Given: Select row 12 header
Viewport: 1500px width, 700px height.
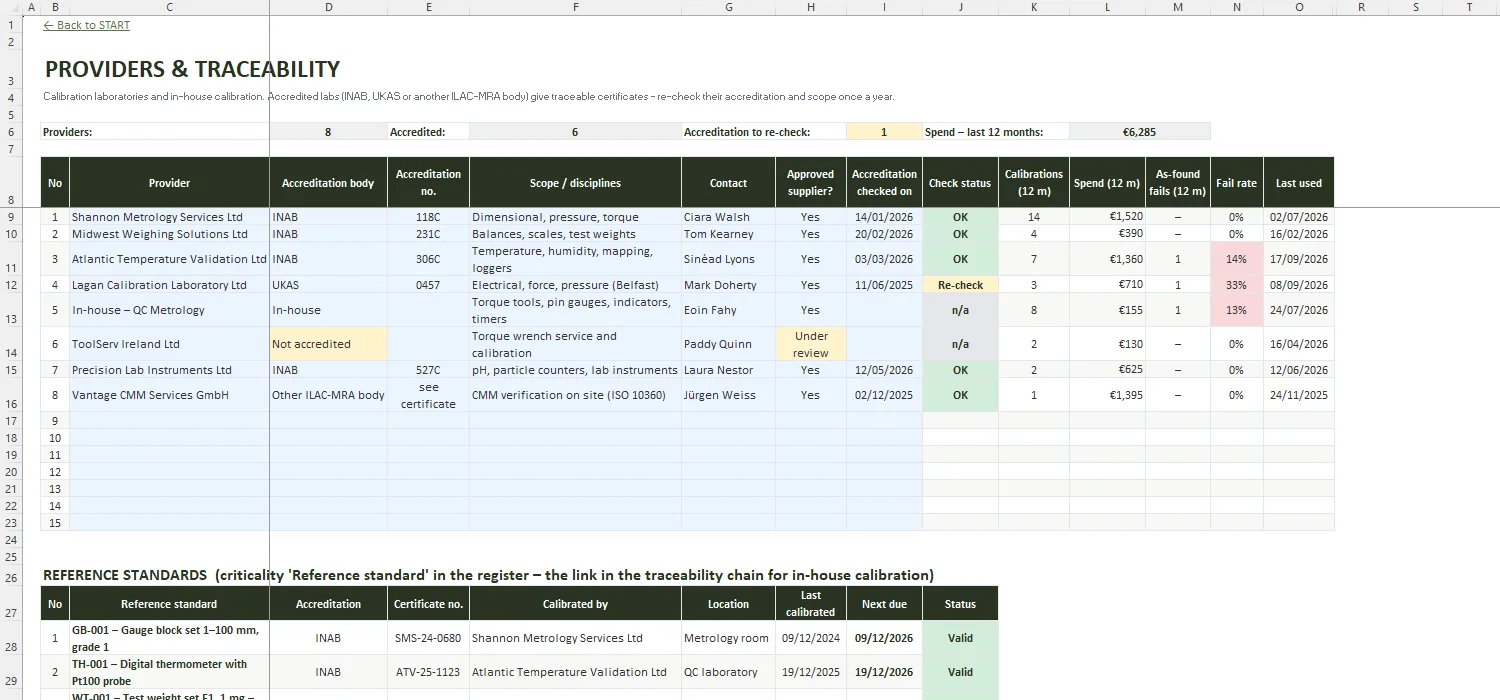Looking at the screenshot, I should (11, 285).
